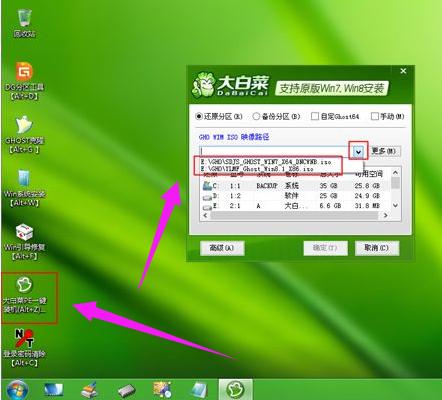
Task: Click the More (M) button
Action: (385, 151)
